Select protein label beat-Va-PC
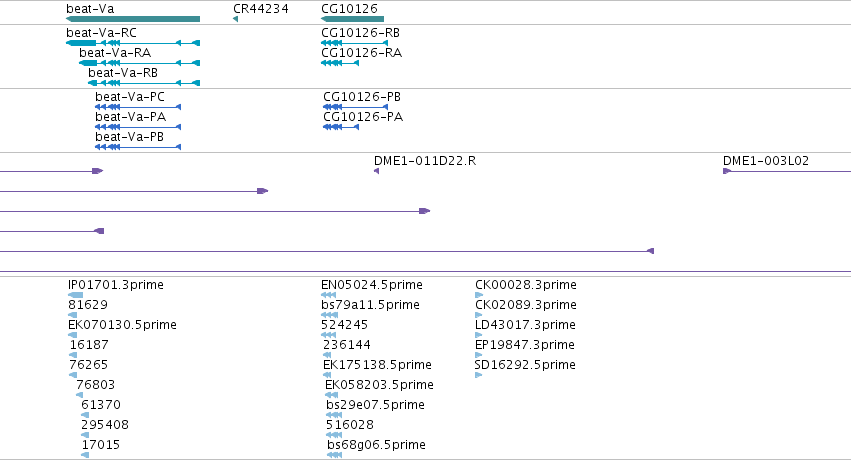851x460 pixels. point(130,97)
